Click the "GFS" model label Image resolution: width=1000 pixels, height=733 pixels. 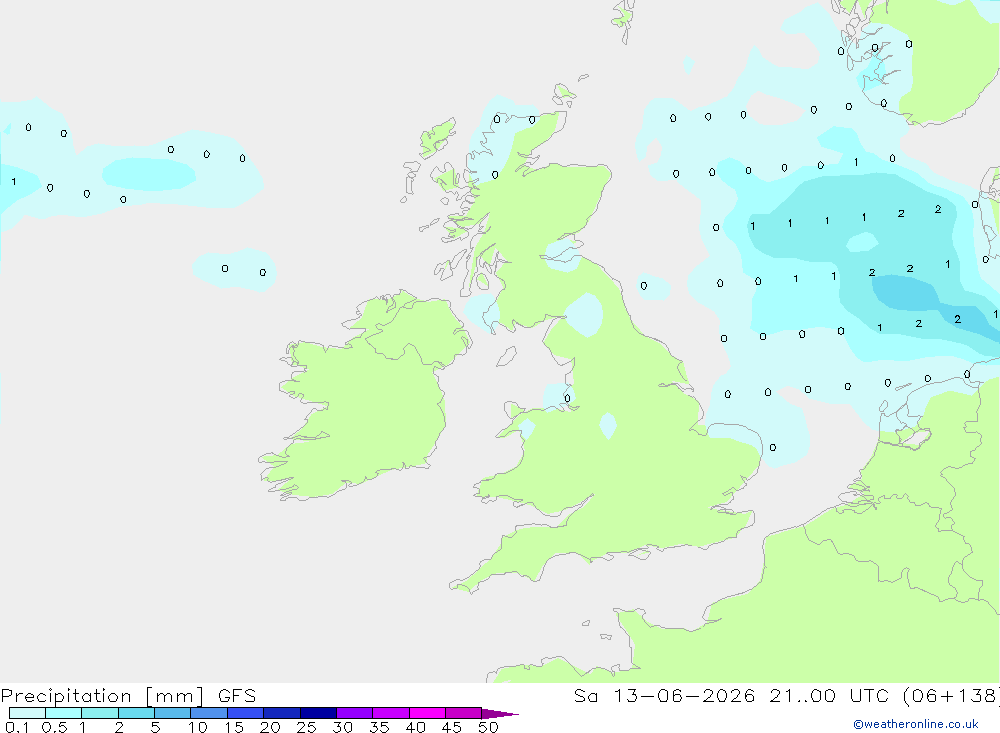pyautogui.click(x=237, y=696)
